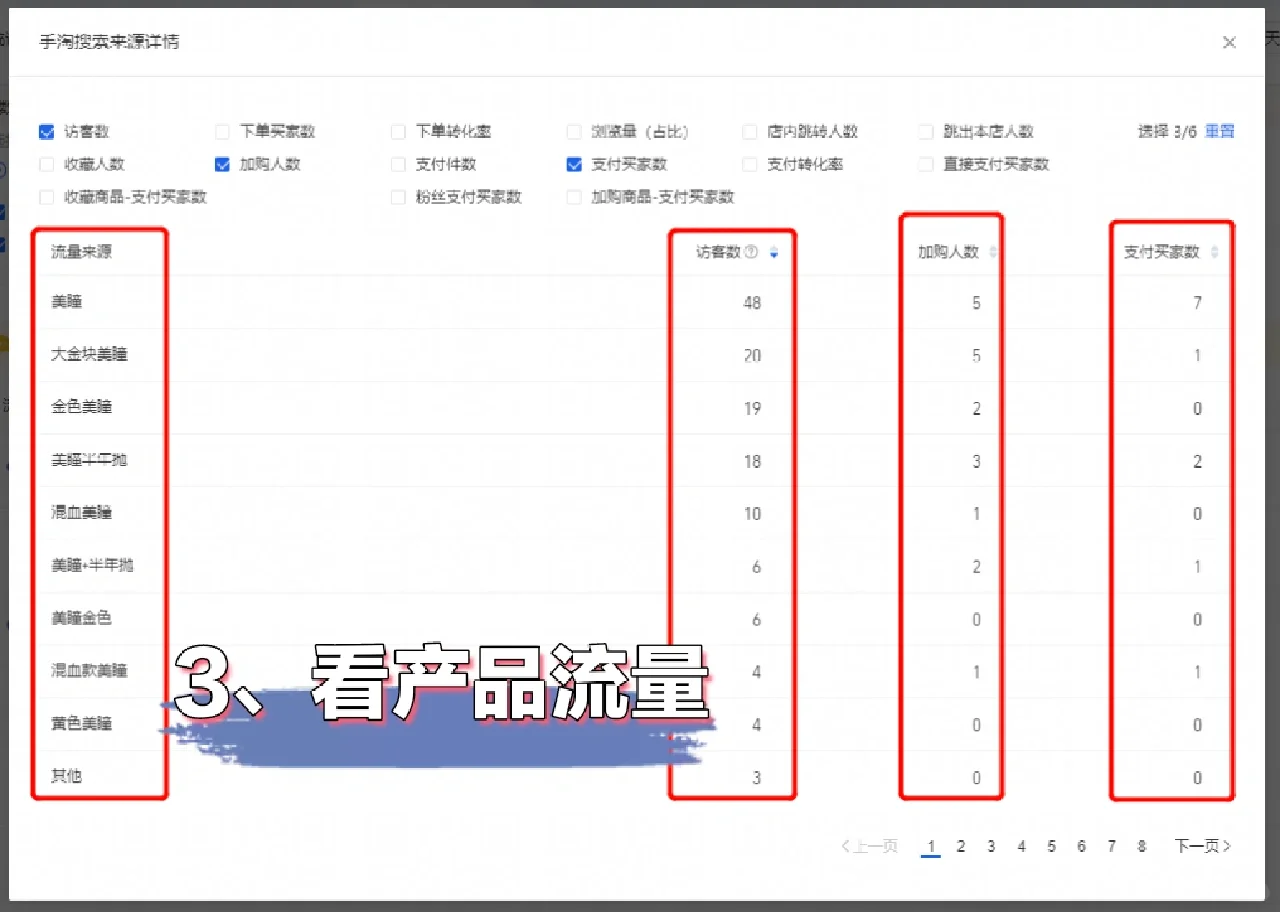Viewport: 1280px width, 912px height.
Task: Select the 其他 source row
Action: (635, 777)
